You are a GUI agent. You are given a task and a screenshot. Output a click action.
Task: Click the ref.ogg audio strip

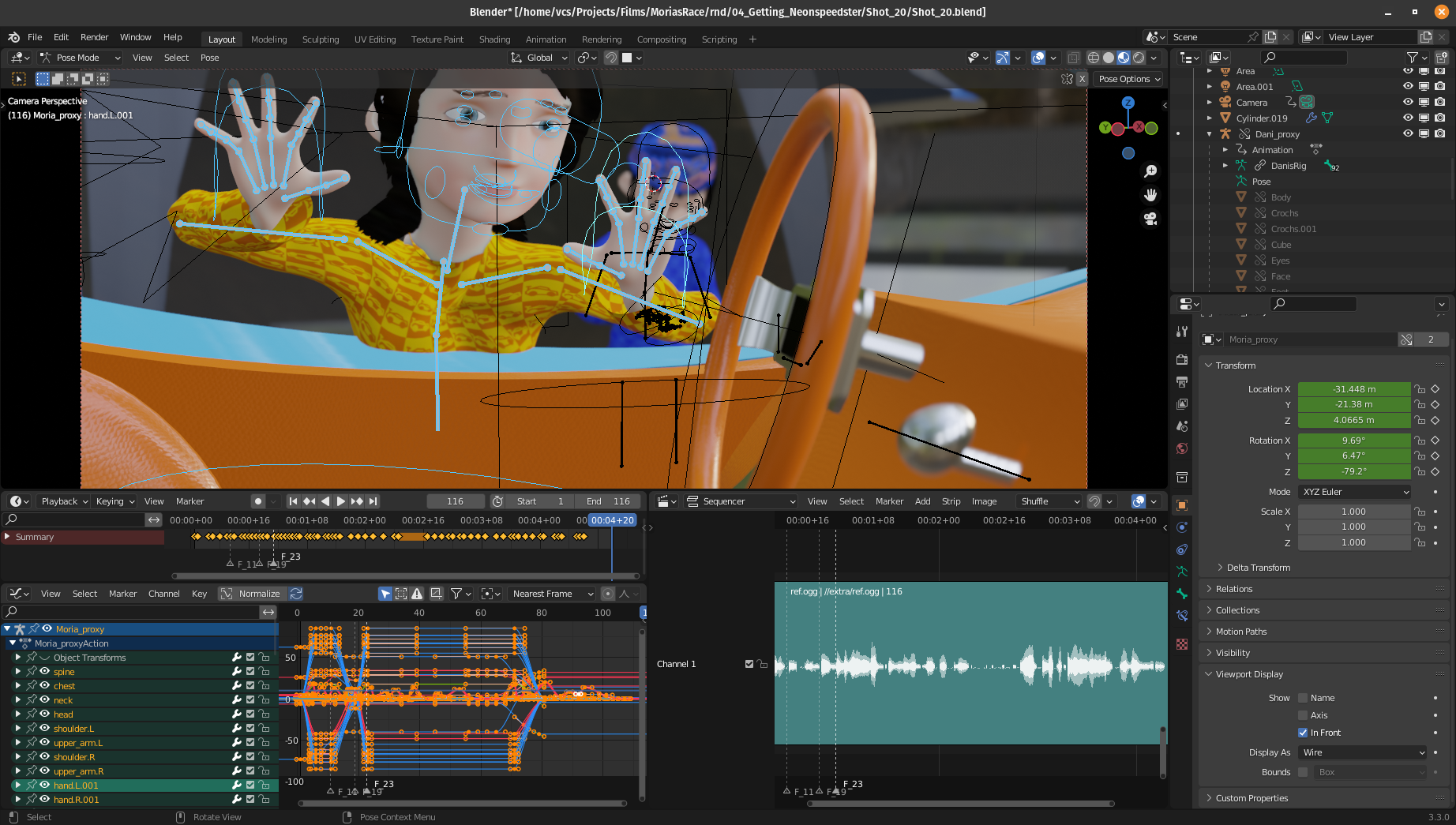coord(970,663)
